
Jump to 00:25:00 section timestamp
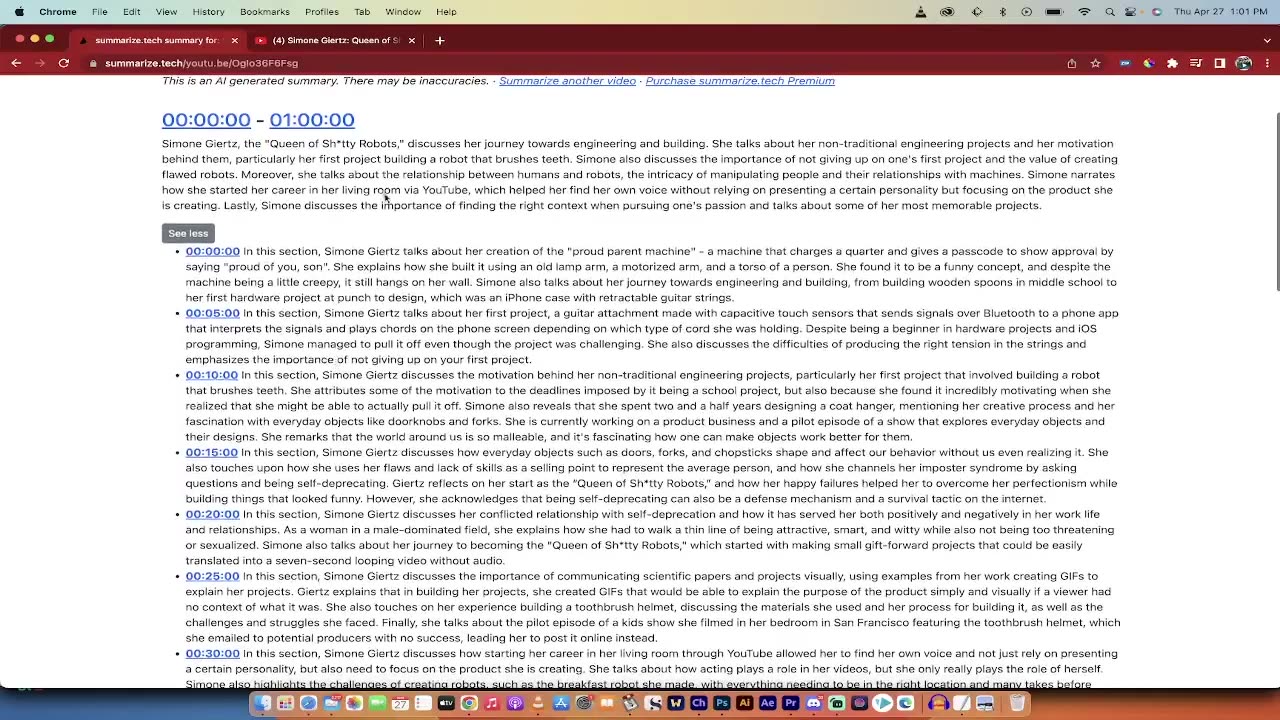pos(212,576)
